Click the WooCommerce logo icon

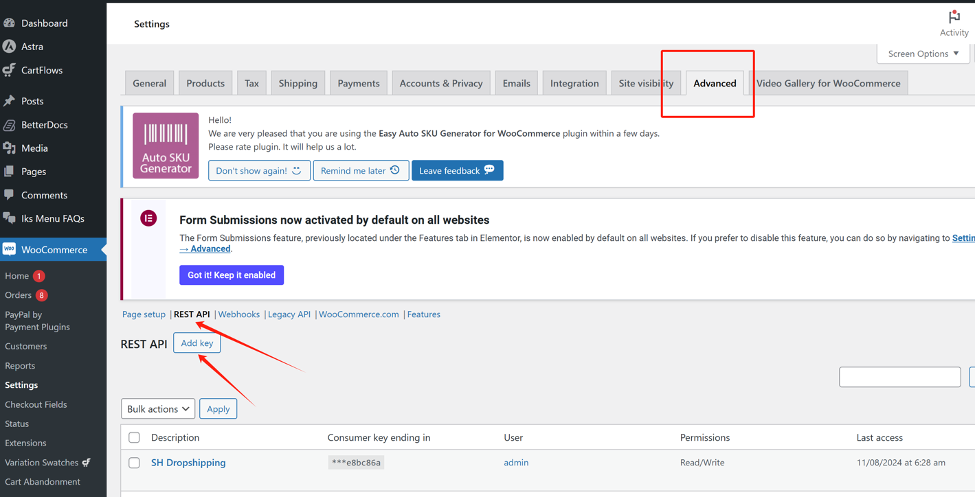(9, 250)
